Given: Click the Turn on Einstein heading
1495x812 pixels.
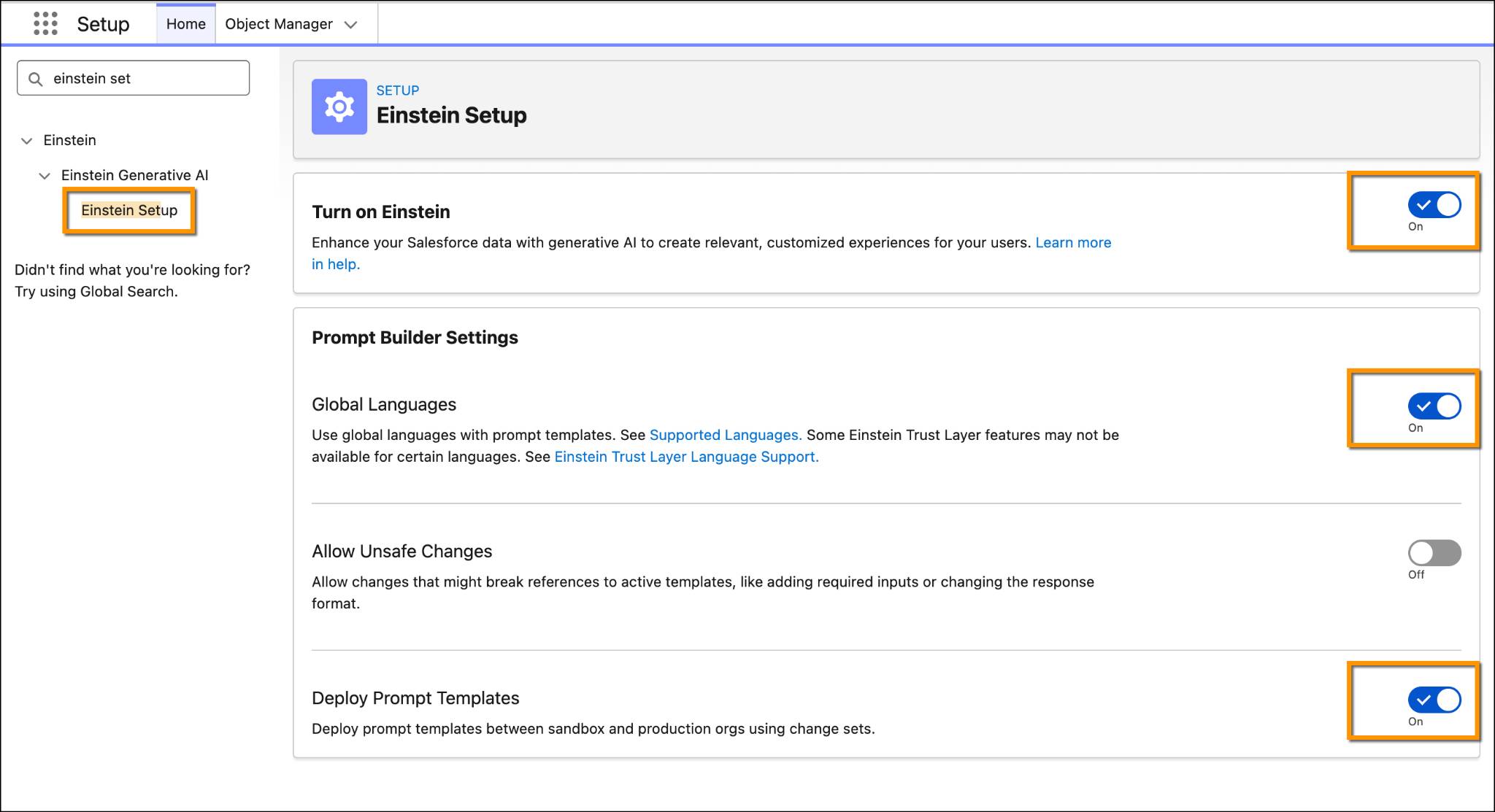Looking at the screenshot, I should point(381,212).
